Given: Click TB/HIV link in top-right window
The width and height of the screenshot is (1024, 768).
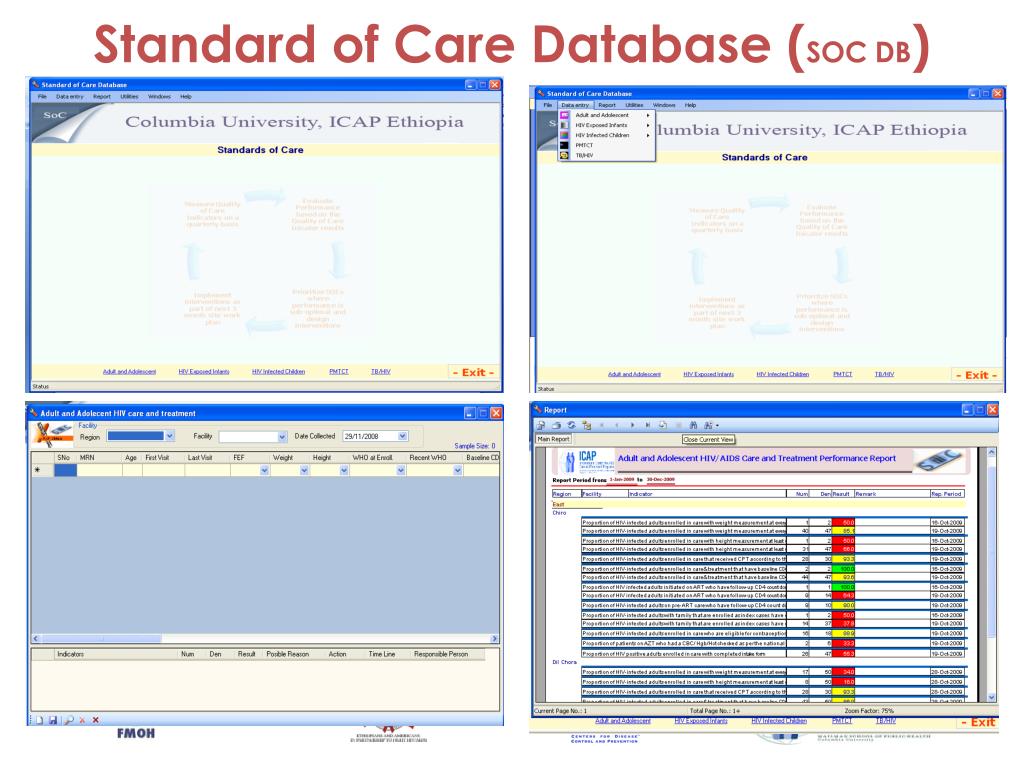Looking at the screenshot, I should click(884, 374).
